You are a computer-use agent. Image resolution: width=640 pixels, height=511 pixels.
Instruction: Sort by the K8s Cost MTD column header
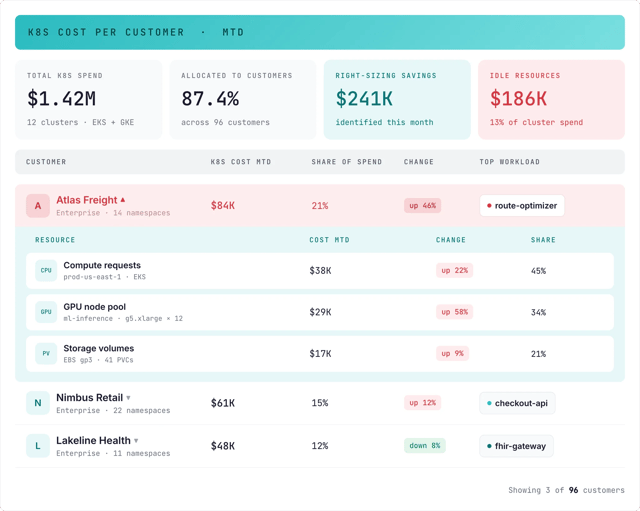[x=241, y=162]
